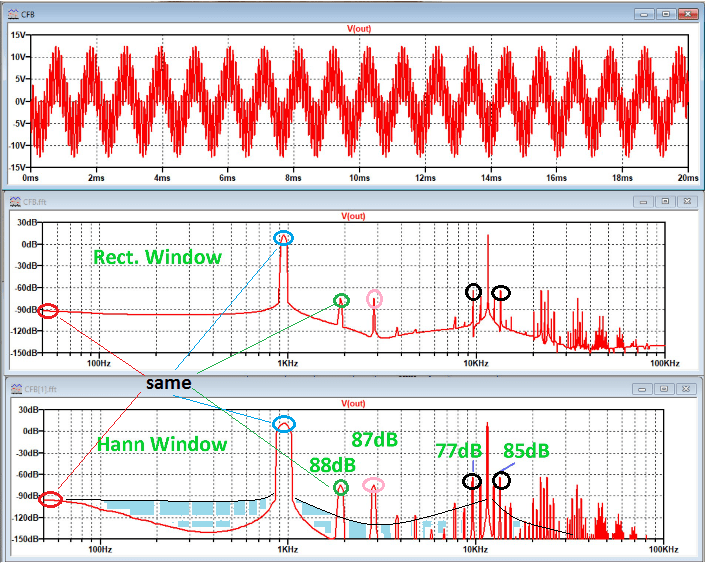Select V(out) trace label in CFB.fft window
705x563 pixels.
(353, 216)
